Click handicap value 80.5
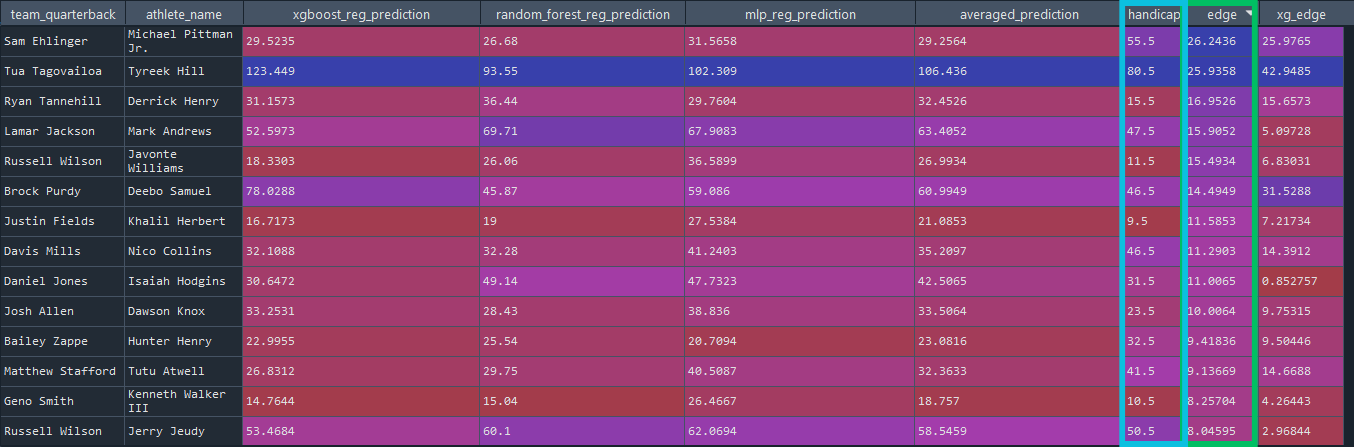 click(x=1153, y=72)
